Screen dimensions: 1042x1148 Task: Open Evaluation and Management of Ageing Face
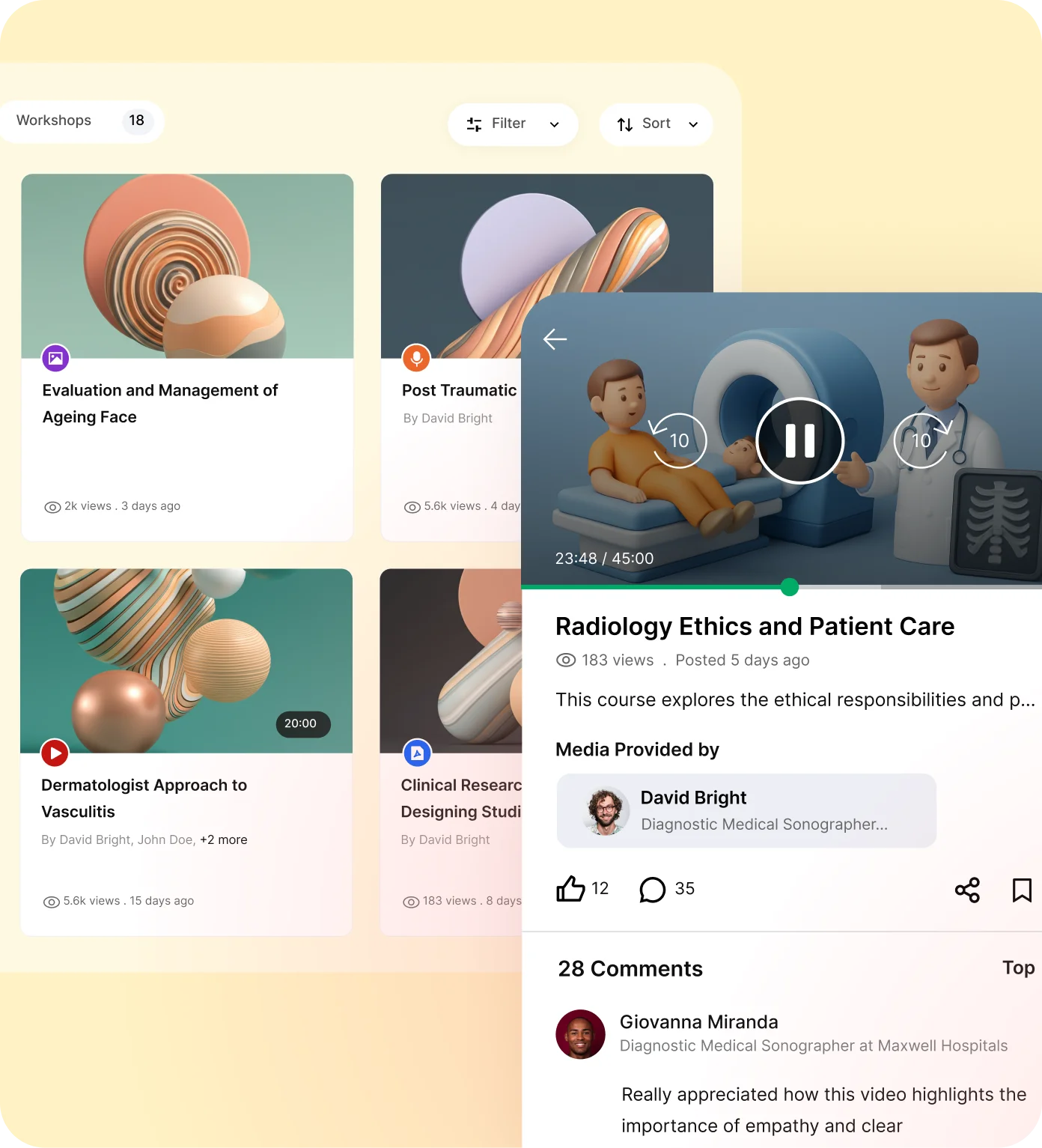click(159, 404)
